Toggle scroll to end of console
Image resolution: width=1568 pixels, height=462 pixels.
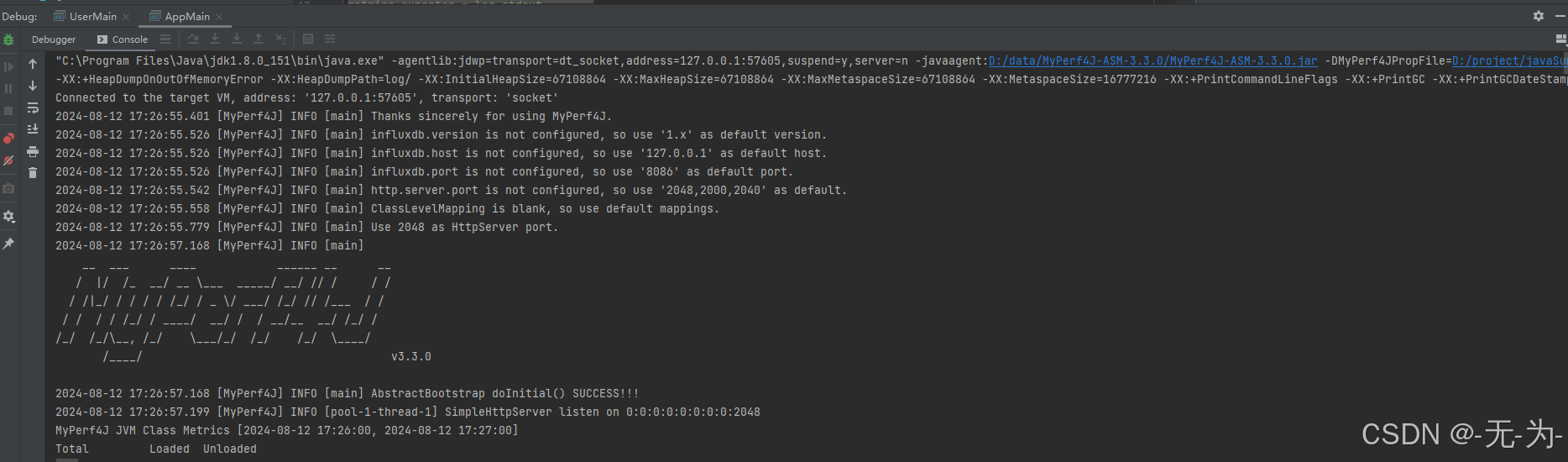click(x=33, y=129)
